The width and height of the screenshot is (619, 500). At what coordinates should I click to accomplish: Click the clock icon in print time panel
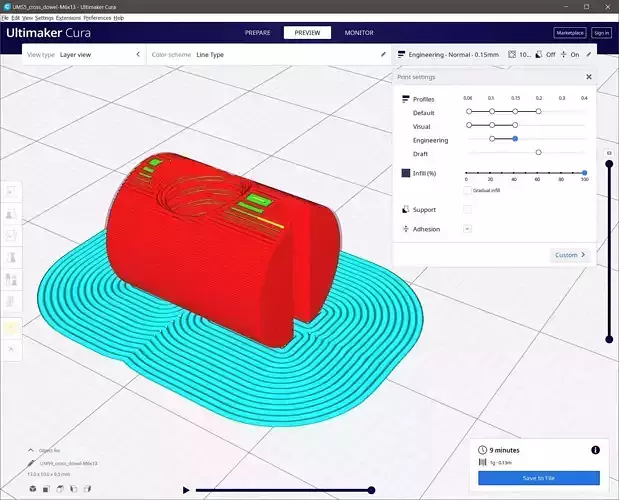[x=482, y=450]
